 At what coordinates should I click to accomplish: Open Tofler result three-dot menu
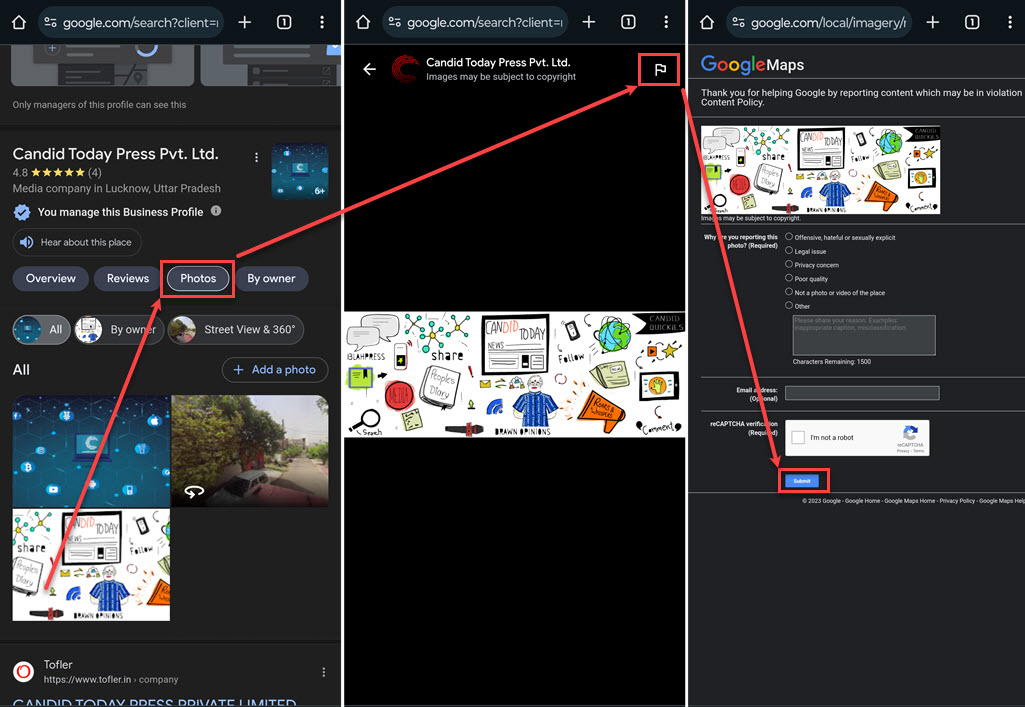[324, 672]
